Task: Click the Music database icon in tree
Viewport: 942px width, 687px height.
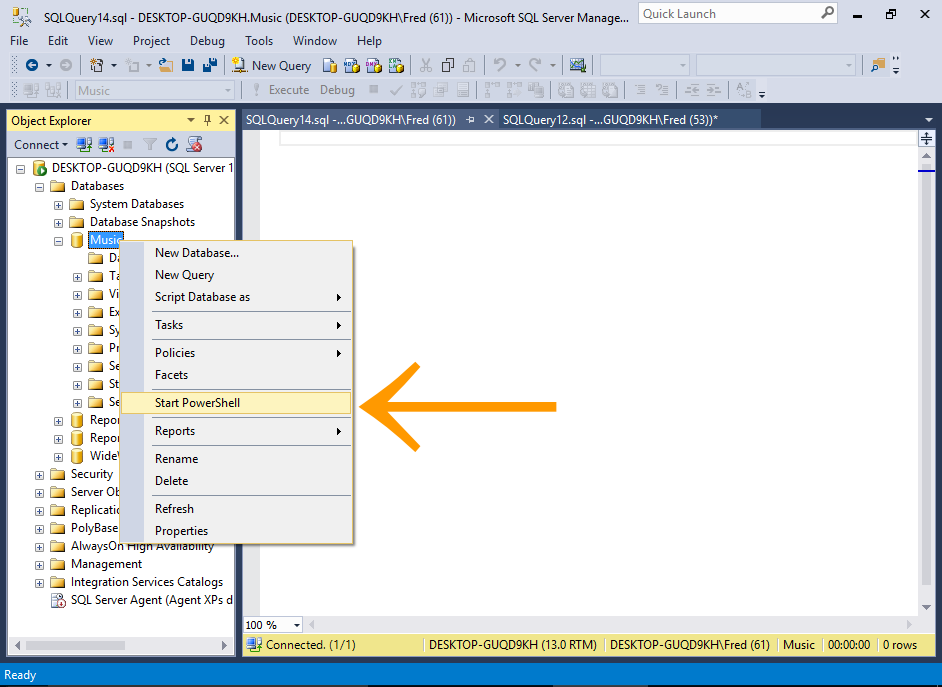Action: (77, 240)
